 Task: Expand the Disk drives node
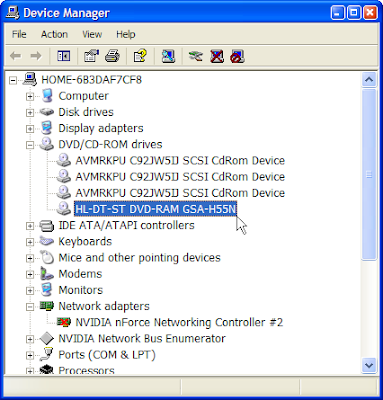coord(30,113)
